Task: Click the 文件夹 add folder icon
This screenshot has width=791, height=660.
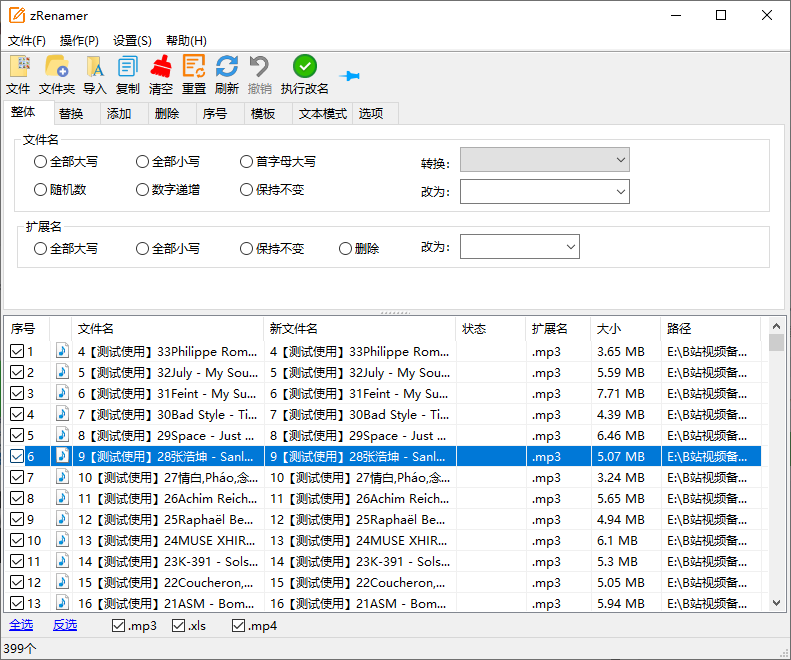Action: coord(57,67)
